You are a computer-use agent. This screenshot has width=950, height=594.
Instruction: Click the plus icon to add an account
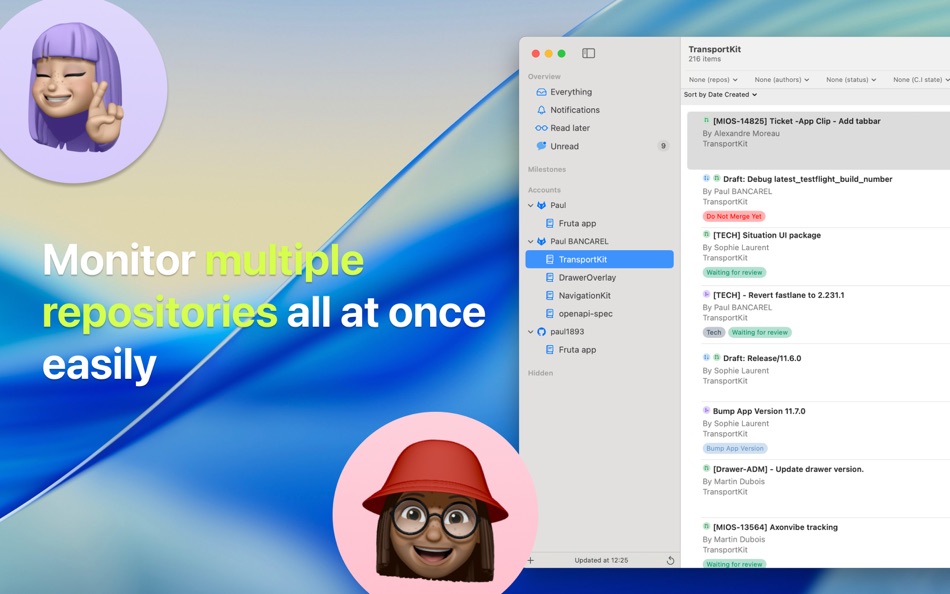pos(530,561)
